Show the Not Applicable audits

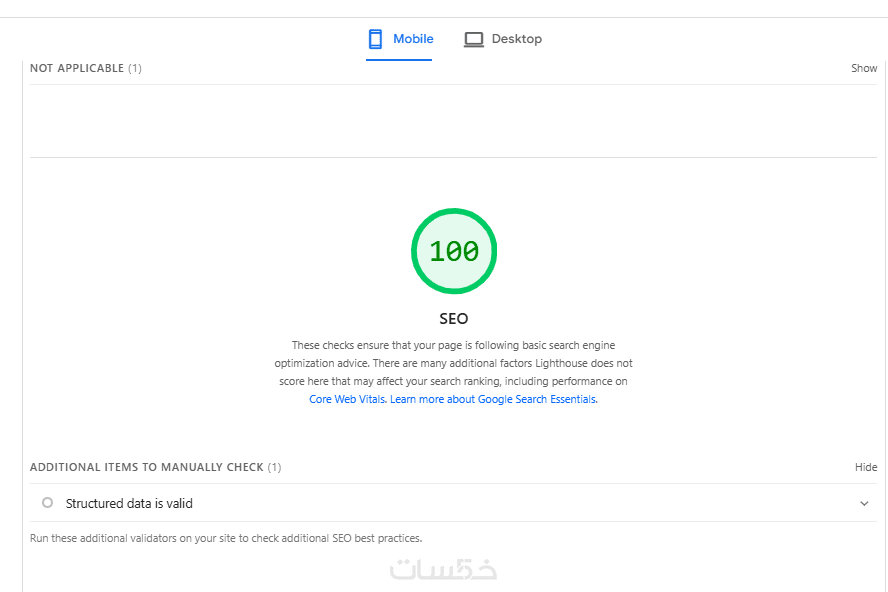(x=864, y=68)
